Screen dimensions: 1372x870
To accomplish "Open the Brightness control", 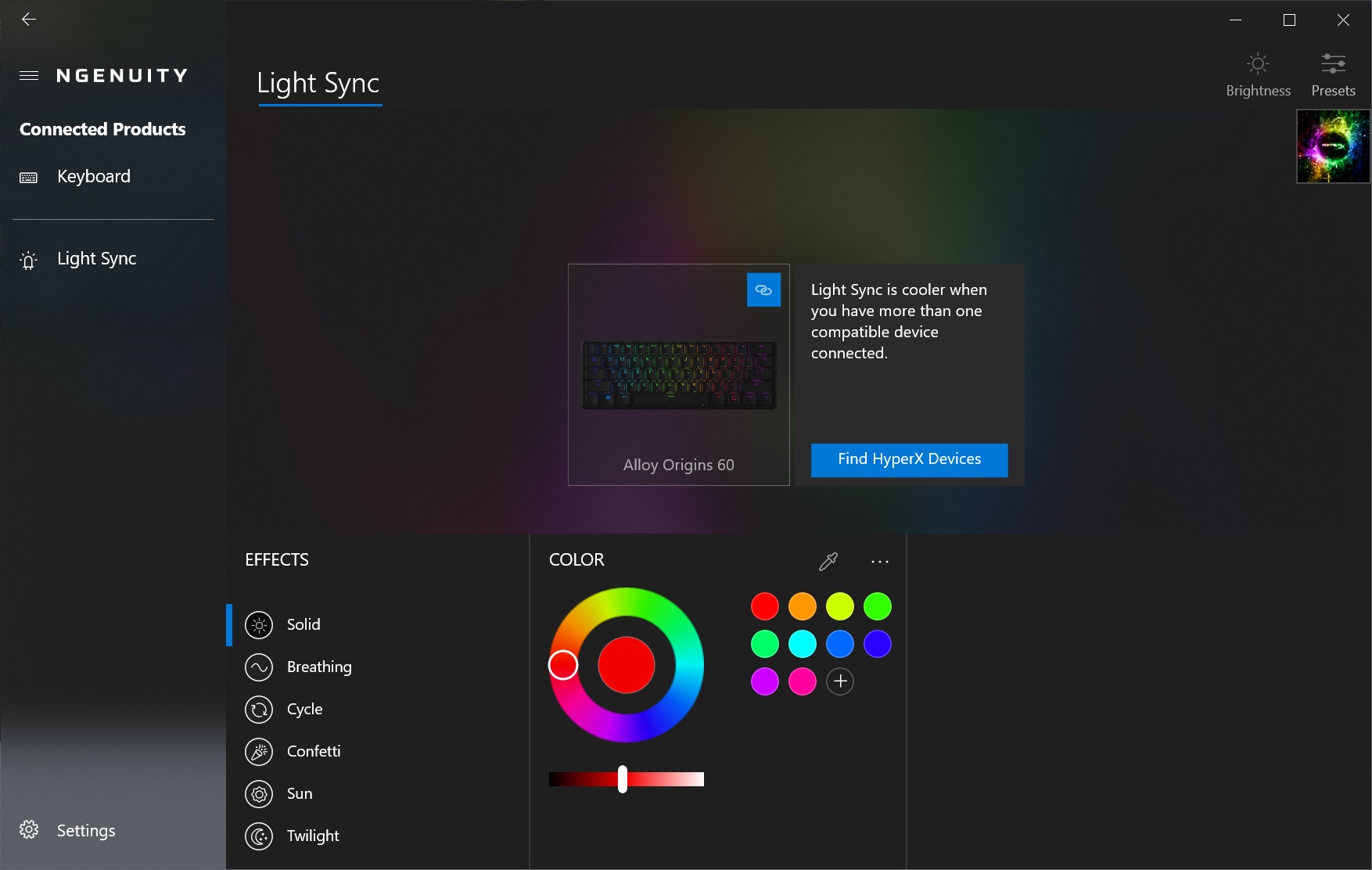I will click(1258, 74).
